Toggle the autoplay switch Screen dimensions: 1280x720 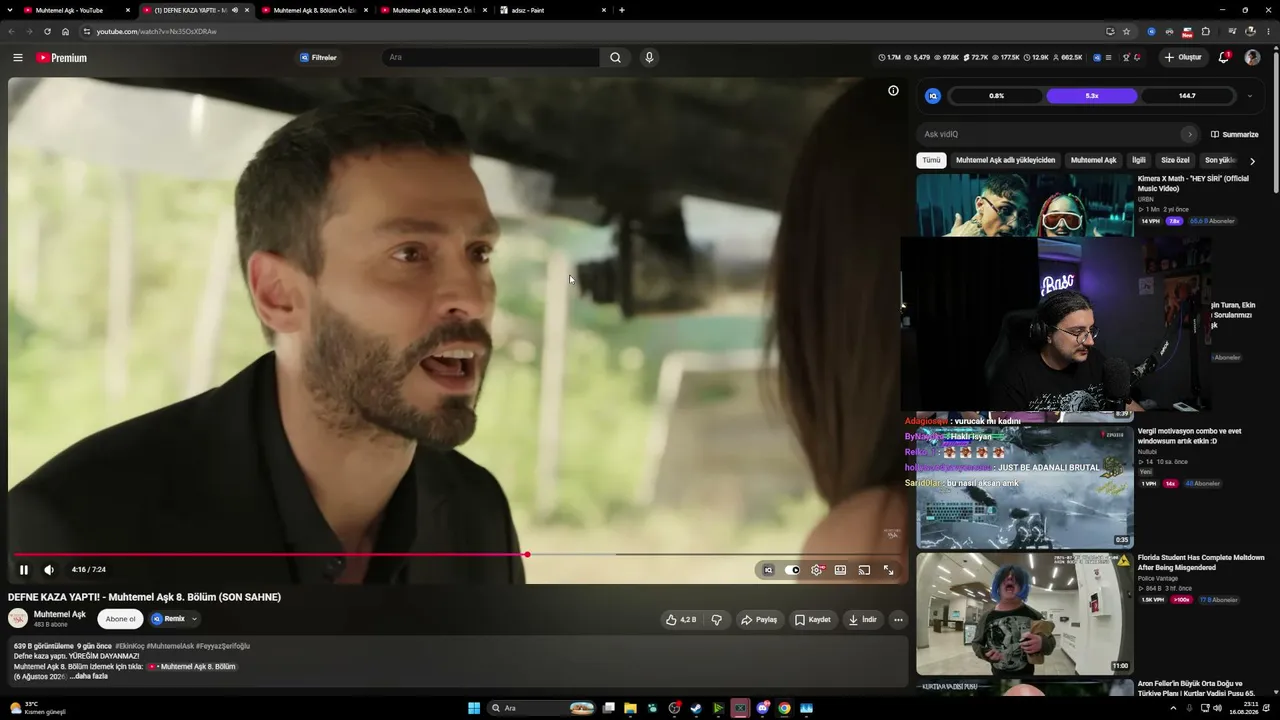coord(793,570)
